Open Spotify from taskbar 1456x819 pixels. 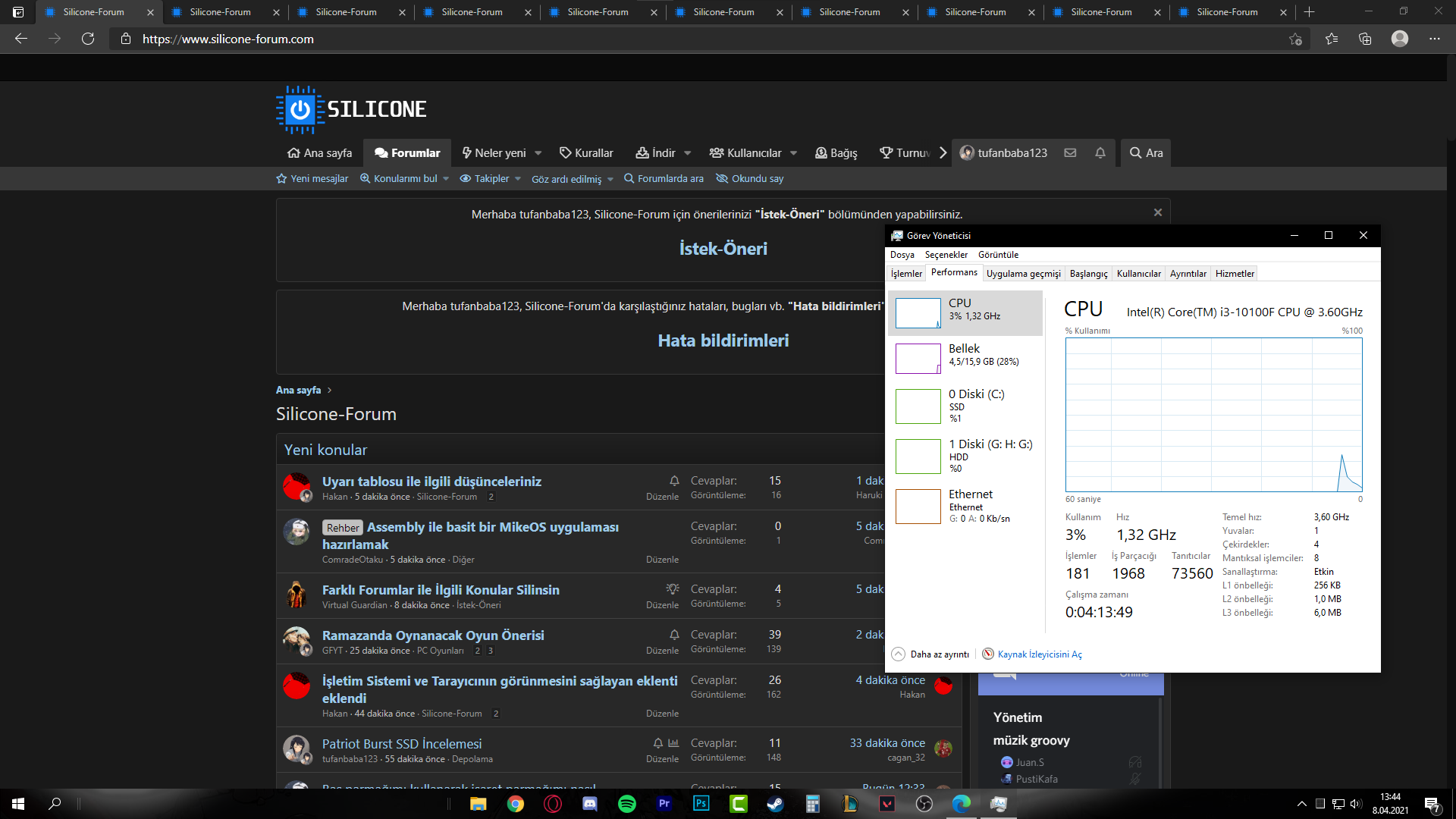627,804
